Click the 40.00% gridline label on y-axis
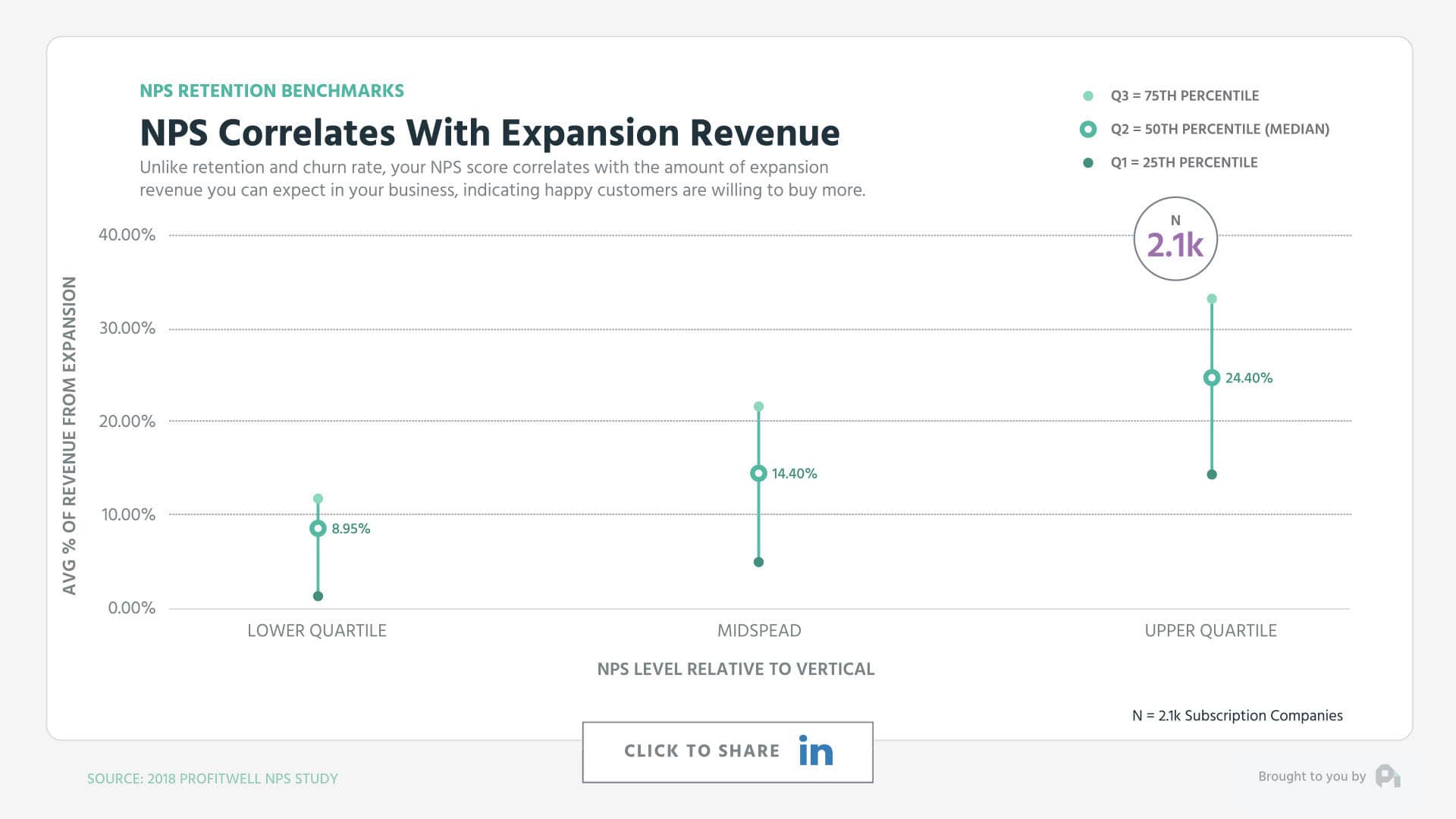Image resolution: width=1456 pixels, height=819 pixels. [x=127, y=235]
